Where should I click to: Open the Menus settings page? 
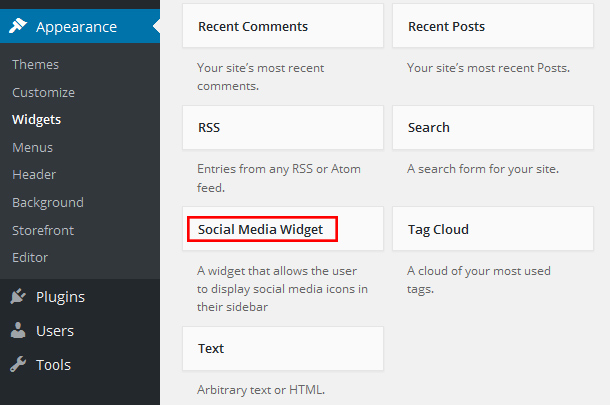pyautogui.click(x=32, y=147)
